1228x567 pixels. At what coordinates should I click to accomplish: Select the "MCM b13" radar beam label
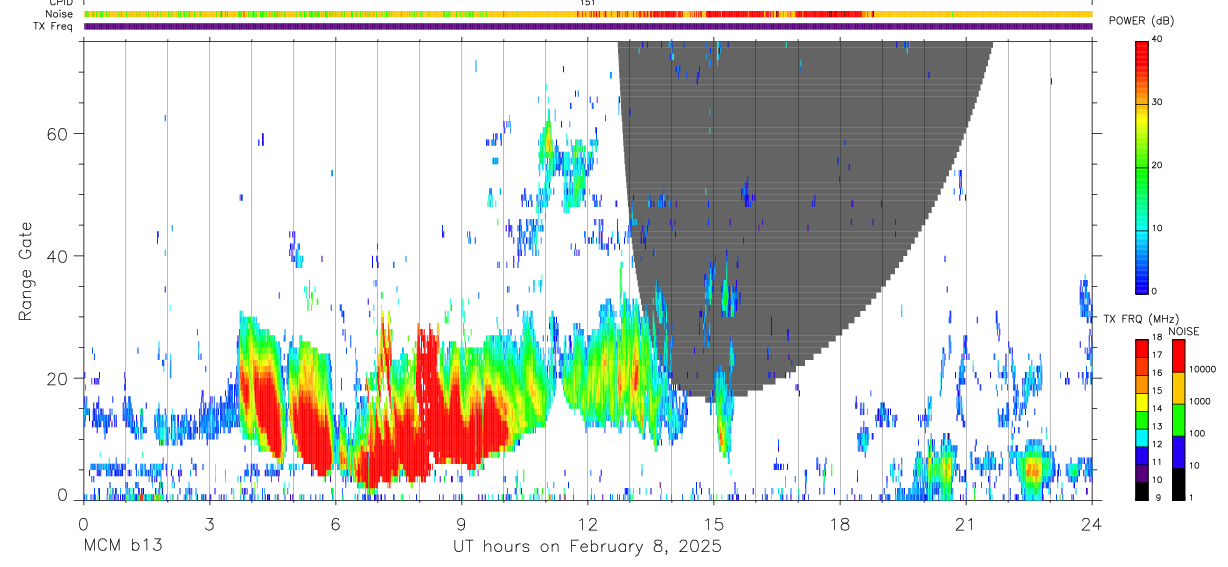(123, 546)
